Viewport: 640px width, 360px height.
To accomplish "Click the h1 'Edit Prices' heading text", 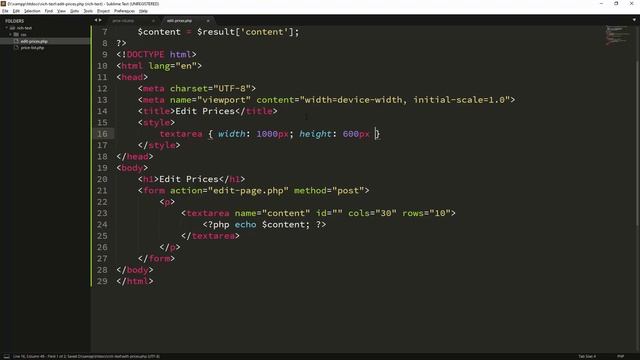I will point(189,179).
